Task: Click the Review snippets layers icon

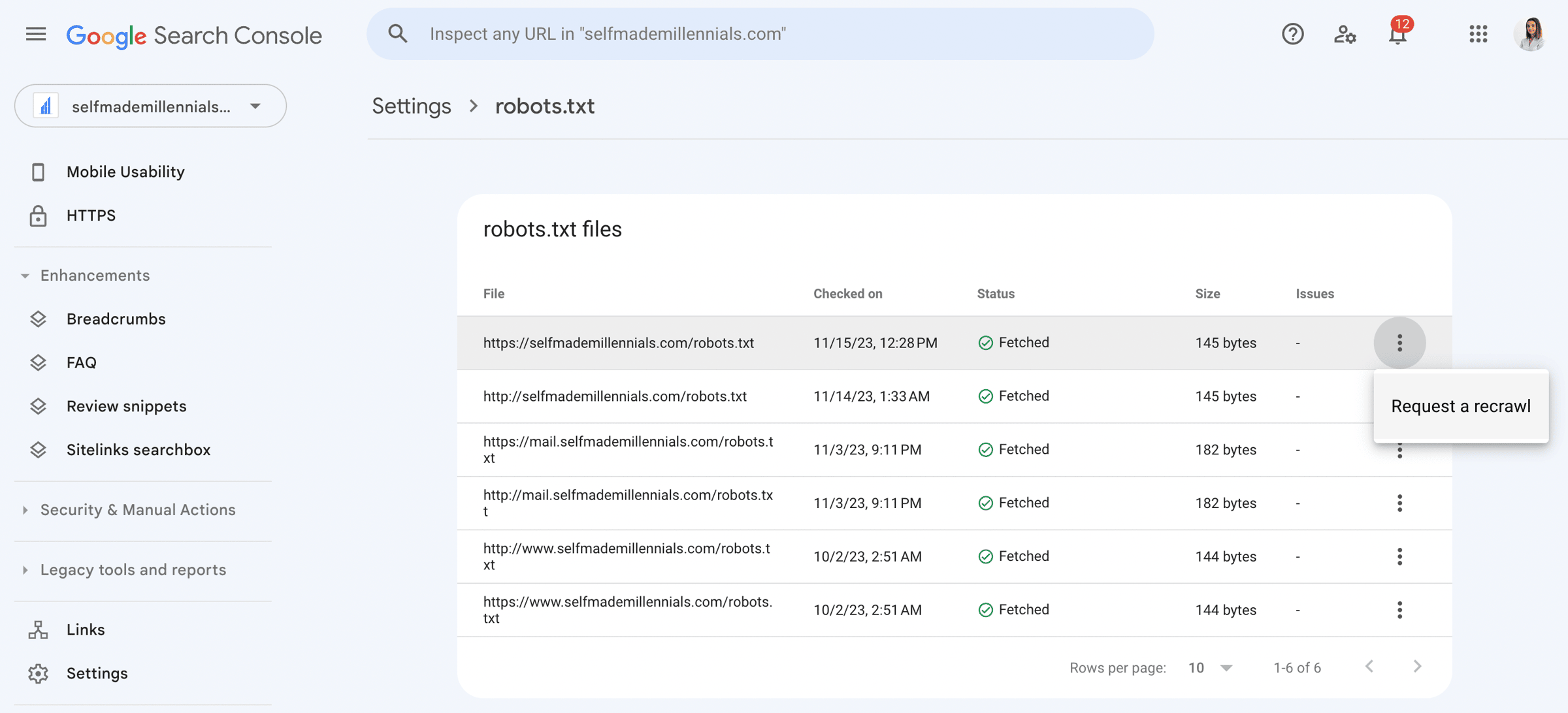Action: click(x=38, y=406)
